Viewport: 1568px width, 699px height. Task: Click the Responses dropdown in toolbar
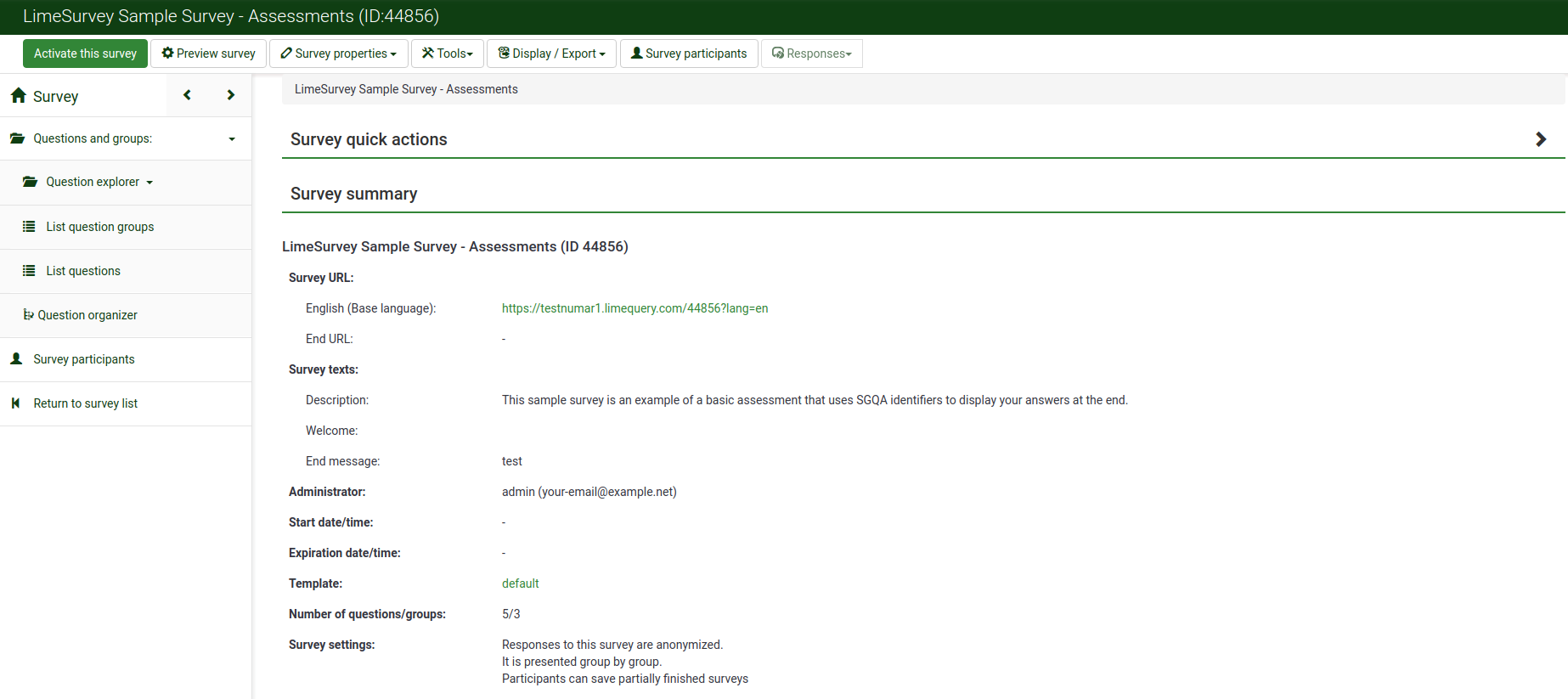811,54
